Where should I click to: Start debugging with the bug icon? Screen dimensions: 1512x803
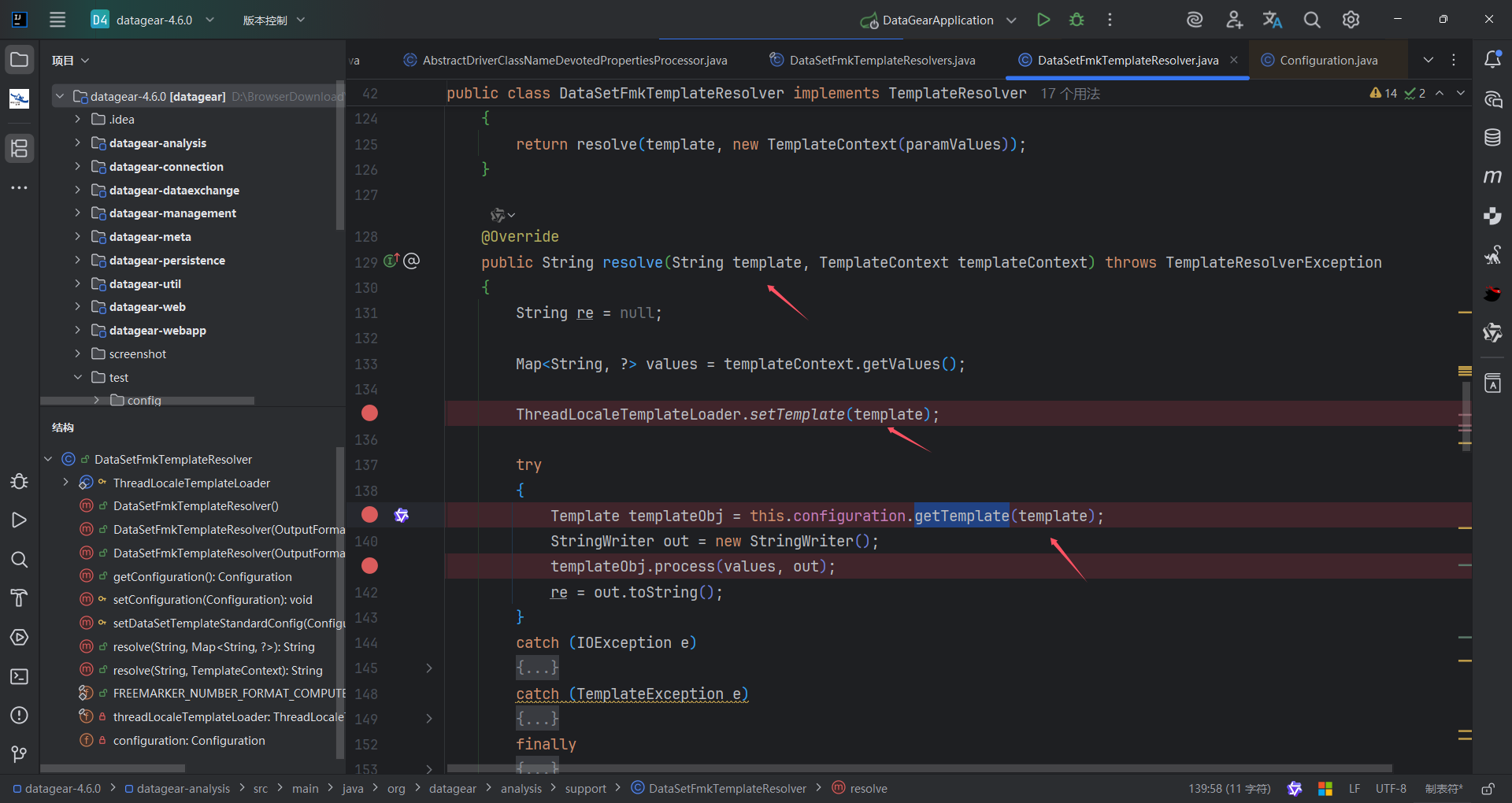[x=1077, y=20]
